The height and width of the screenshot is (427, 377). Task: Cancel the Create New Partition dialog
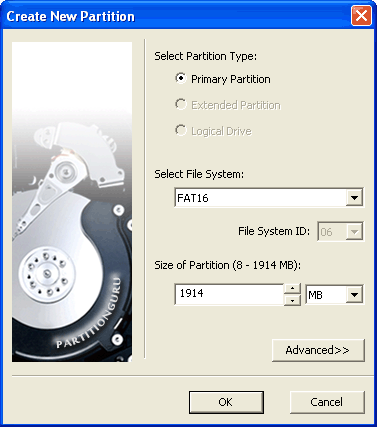pos(327,402)
